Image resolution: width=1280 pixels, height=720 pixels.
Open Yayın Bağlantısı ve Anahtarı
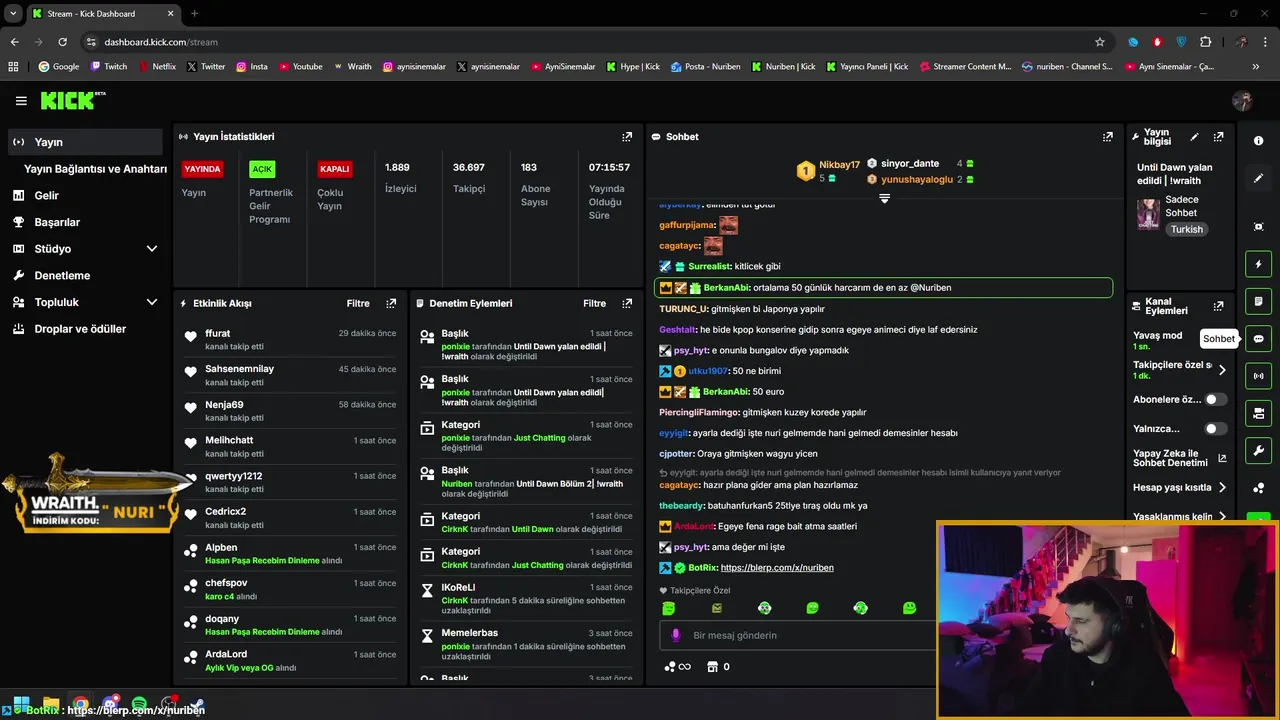click(95, 169)
